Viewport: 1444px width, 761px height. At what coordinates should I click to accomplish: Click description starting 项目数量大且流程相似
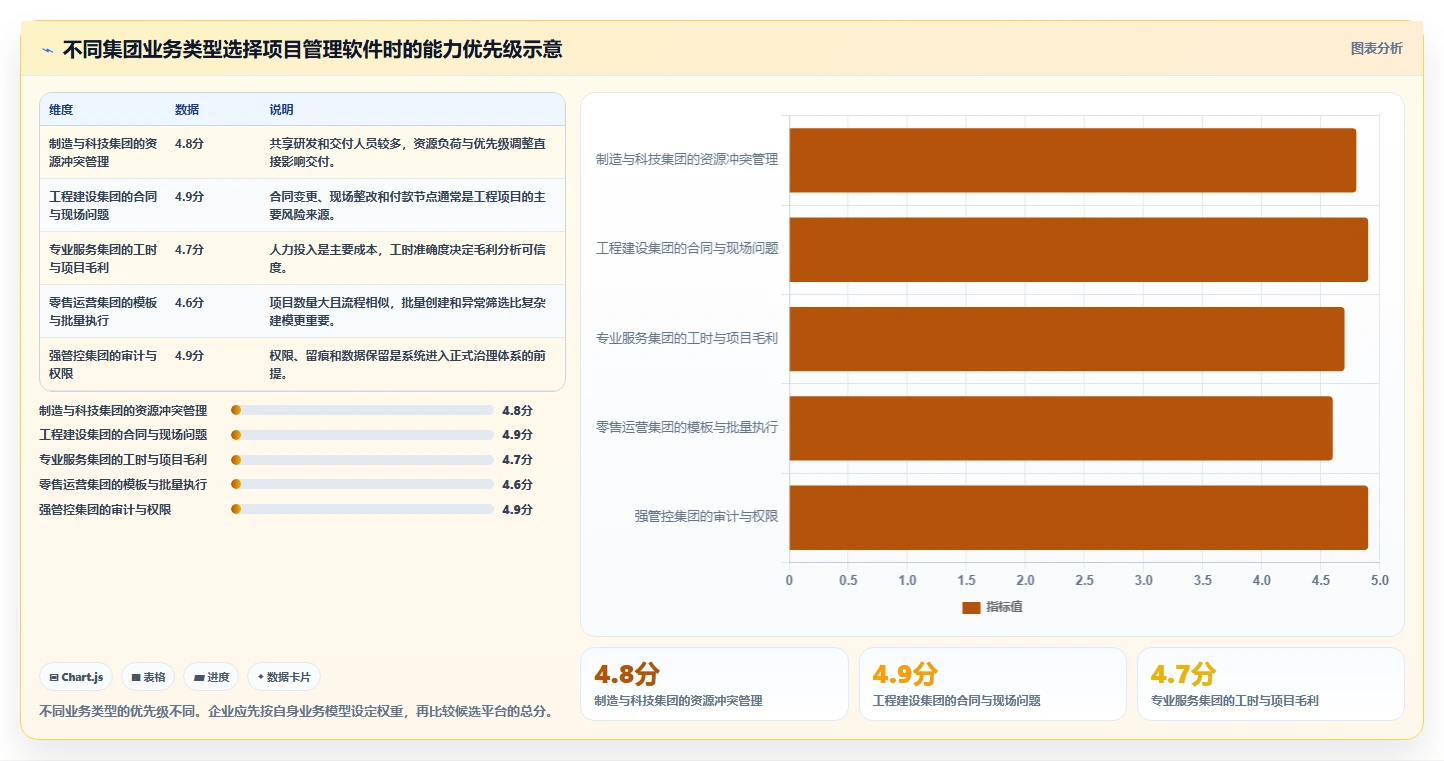(407, 311)
